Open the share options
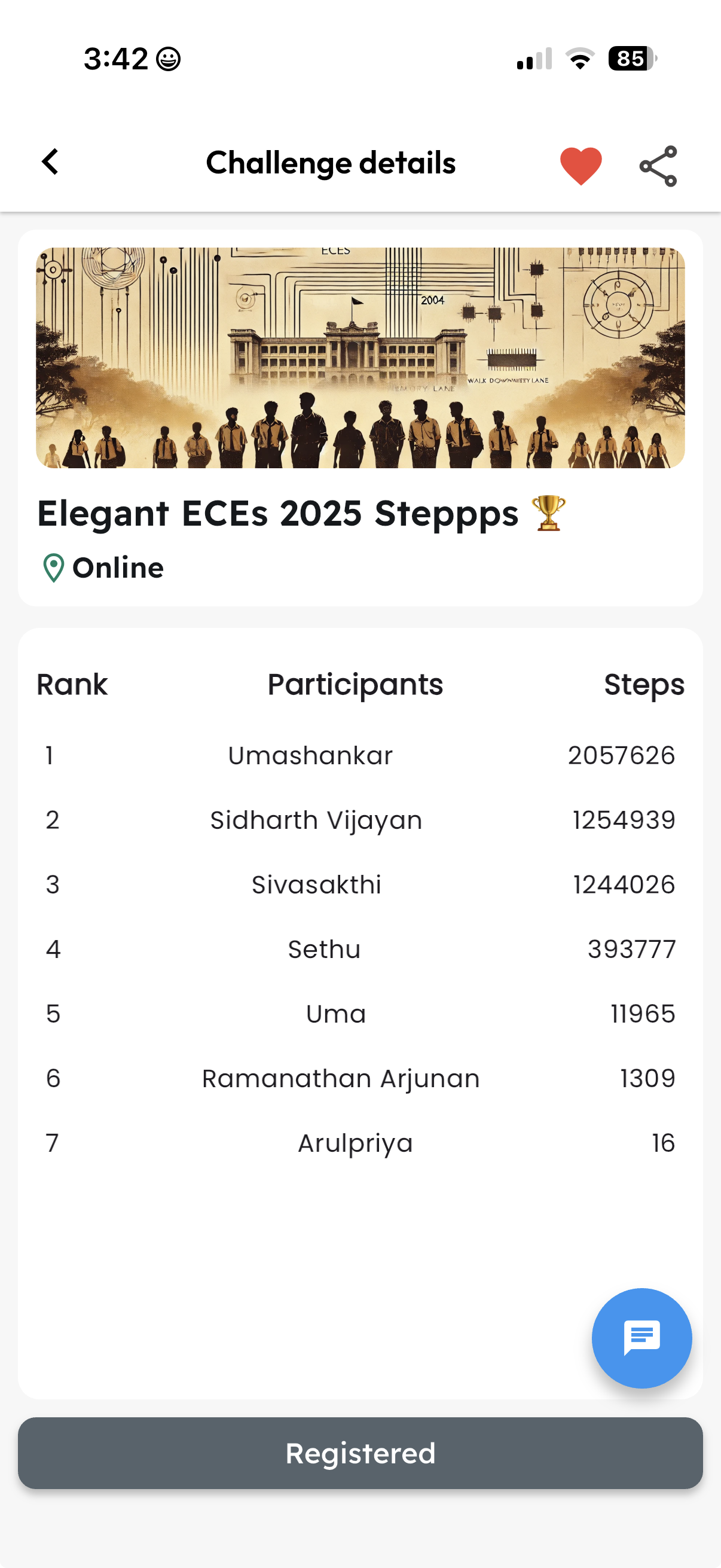The width and height of the screenshot is (721, 1568). pyautogui.click(x=658, y=164)
